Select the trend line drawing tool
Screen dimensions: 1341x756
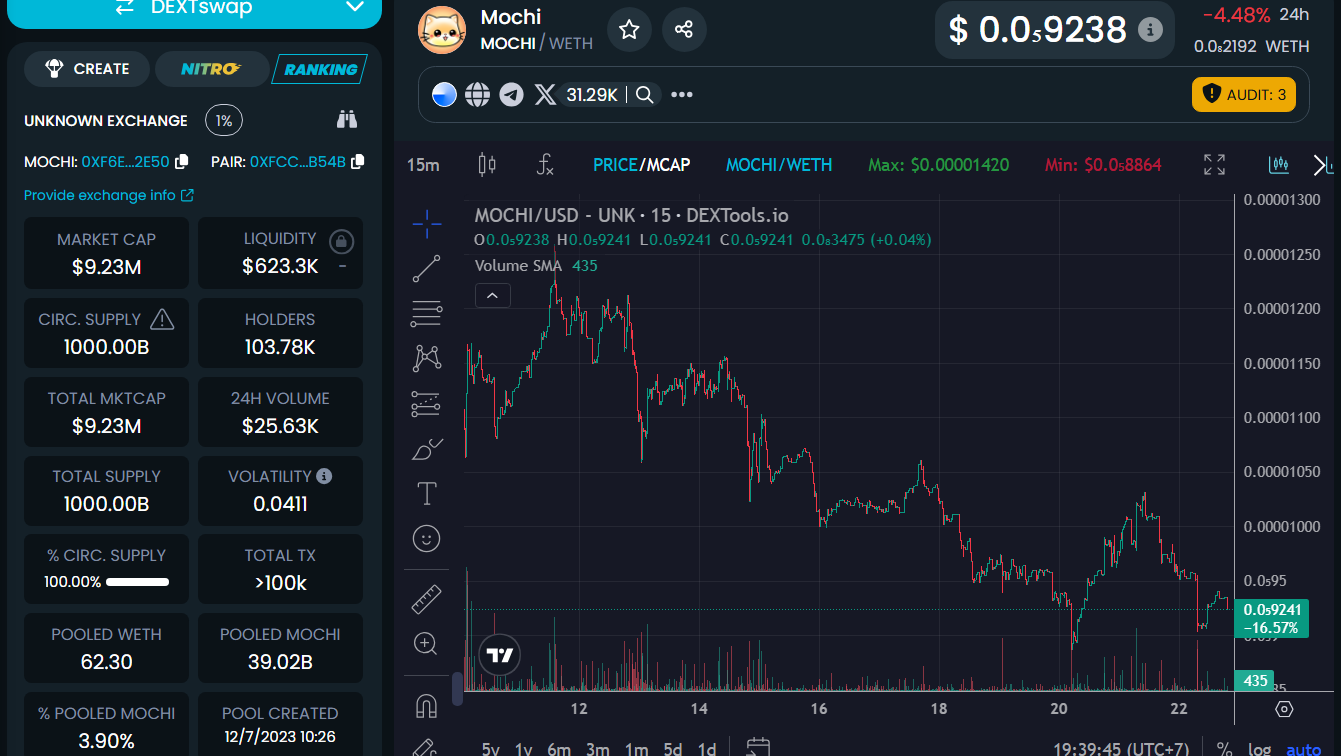point(426,268)
